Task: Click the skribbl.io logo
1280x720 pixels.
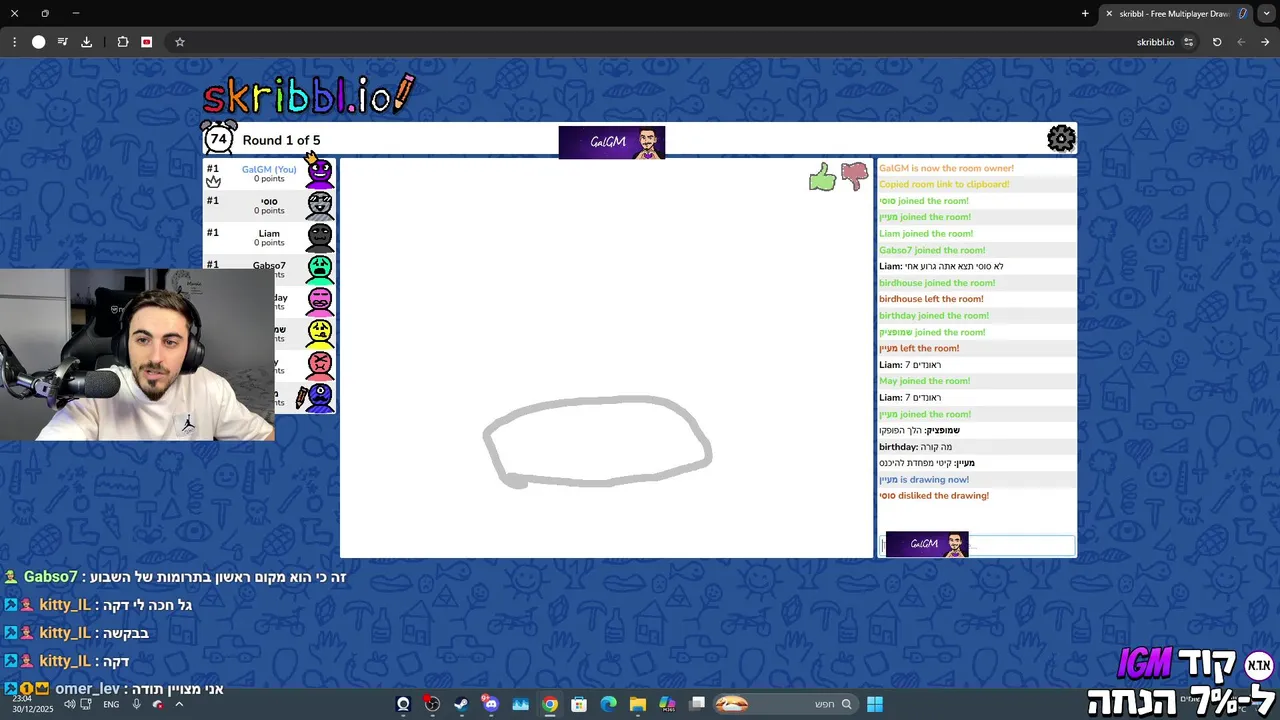Action: coord(308,95)
